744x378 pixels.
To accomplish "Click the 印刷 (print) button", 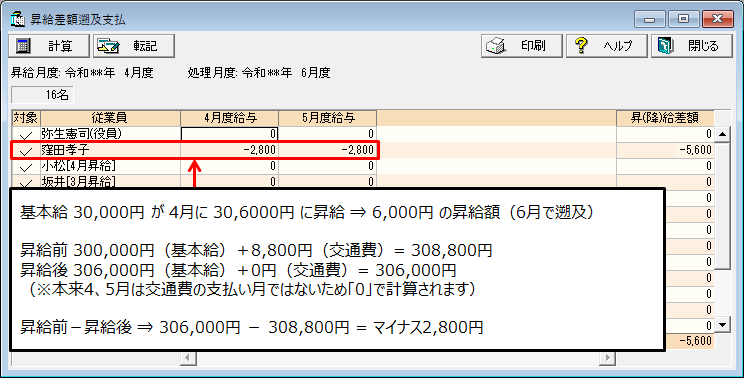I will (x=521, y=46).
